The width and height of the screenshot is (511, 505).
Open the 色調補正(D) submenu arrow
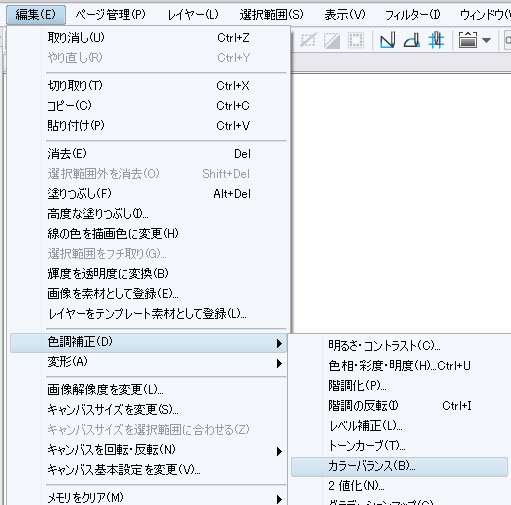pos(279,343)
